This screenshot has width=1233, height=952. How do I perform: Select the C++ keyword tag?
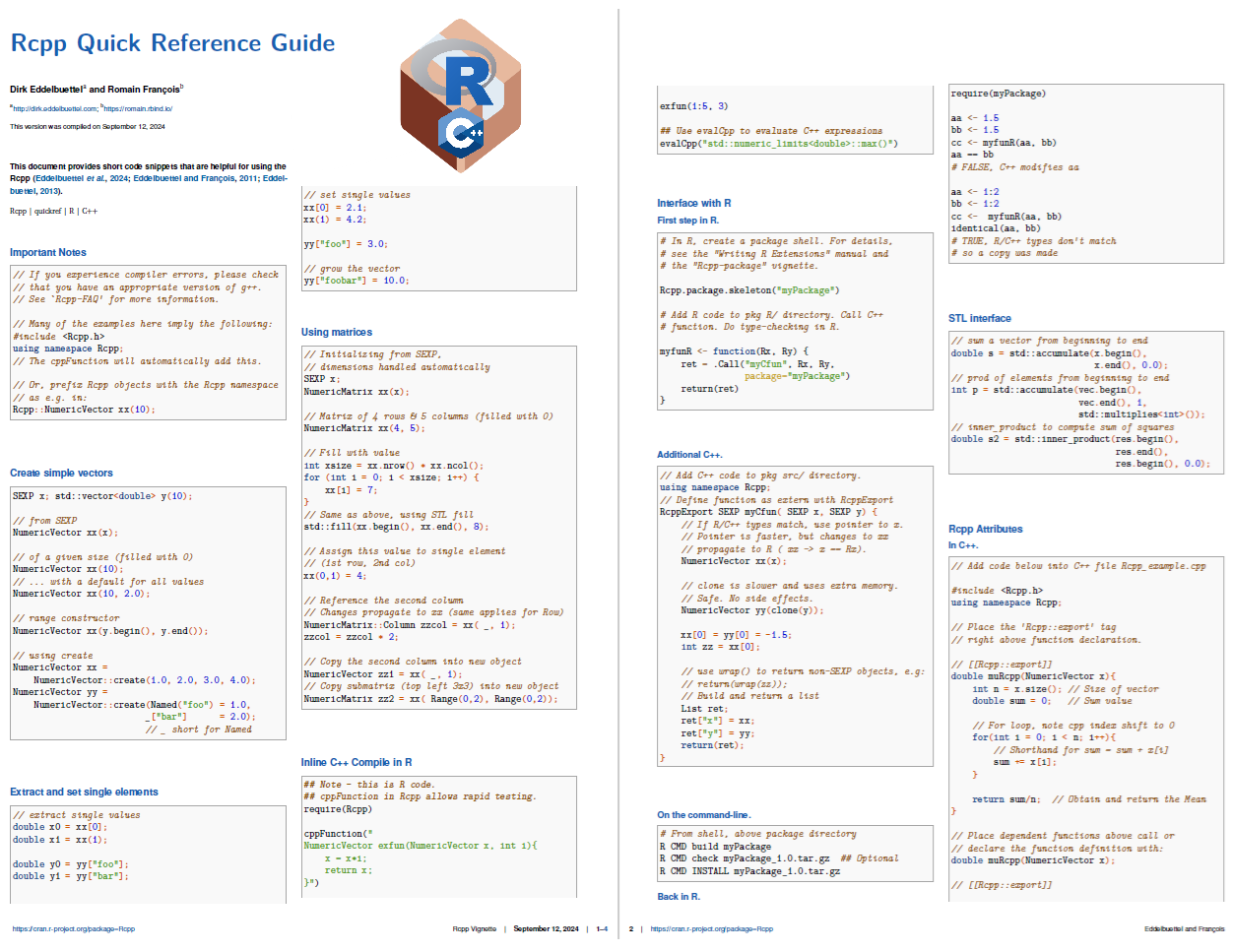point(89,211)
